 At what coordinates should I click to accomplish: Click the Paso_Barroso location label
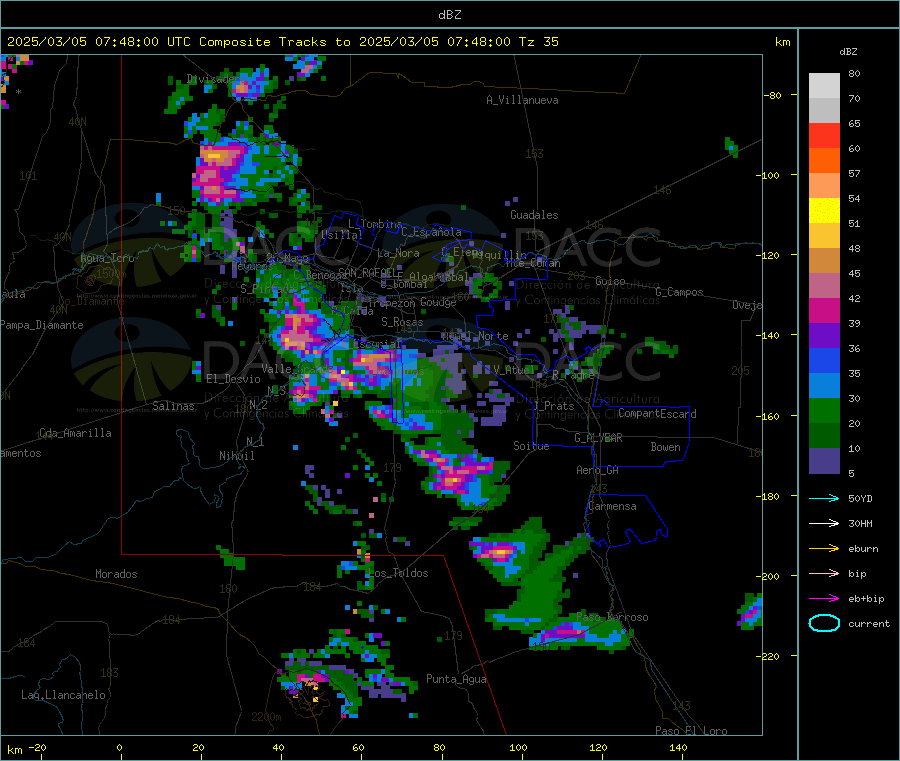[x=612, y=617]
